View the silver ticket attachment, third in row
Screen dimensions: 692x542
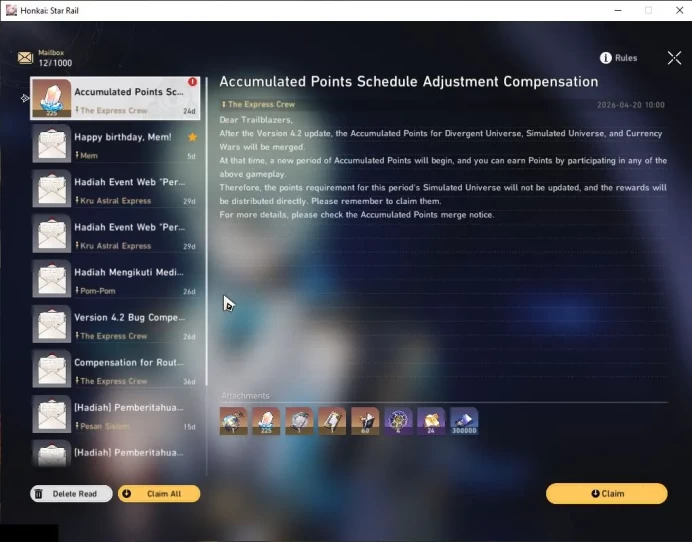point(299,421)
